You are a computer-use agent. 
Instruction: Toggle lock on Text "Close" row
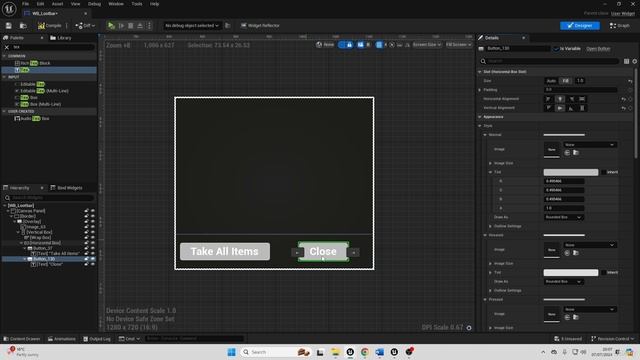pyautogui.click(x=87, y=264)
